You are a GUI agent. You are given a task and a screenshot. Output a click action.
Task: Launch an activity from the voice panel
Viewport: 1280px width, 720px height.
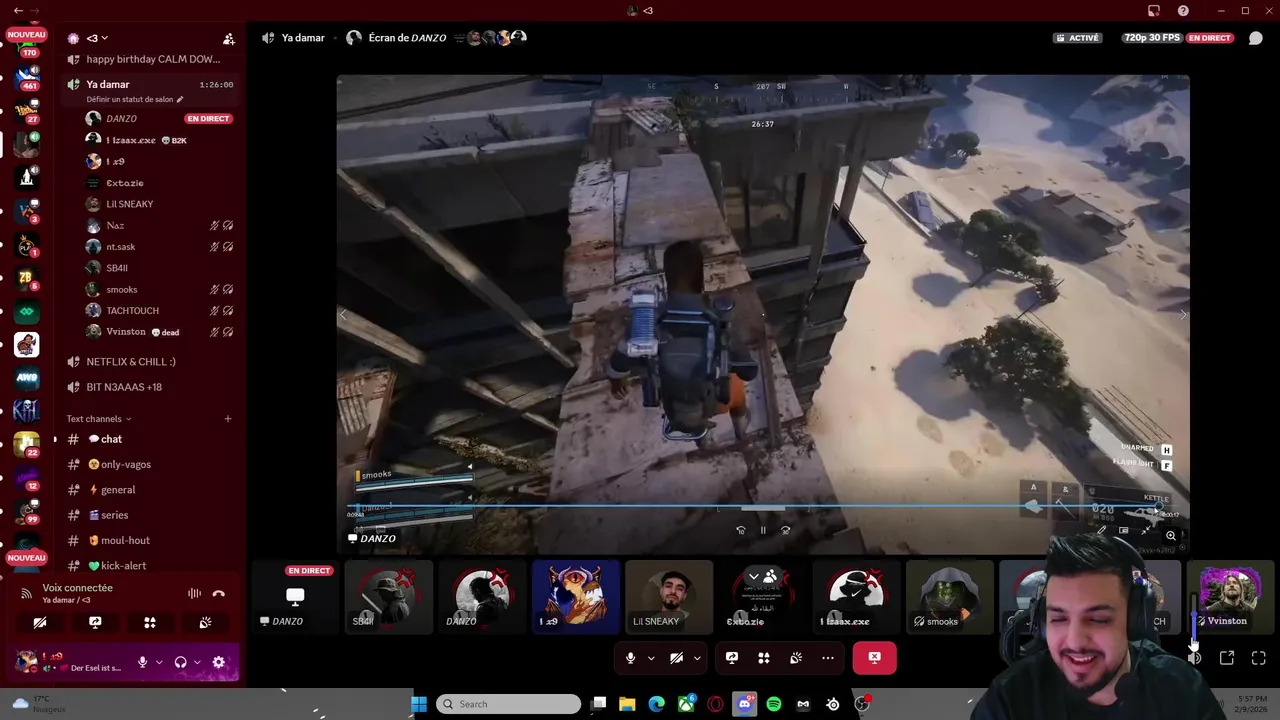pyautogui.click(x=150, y=622)
